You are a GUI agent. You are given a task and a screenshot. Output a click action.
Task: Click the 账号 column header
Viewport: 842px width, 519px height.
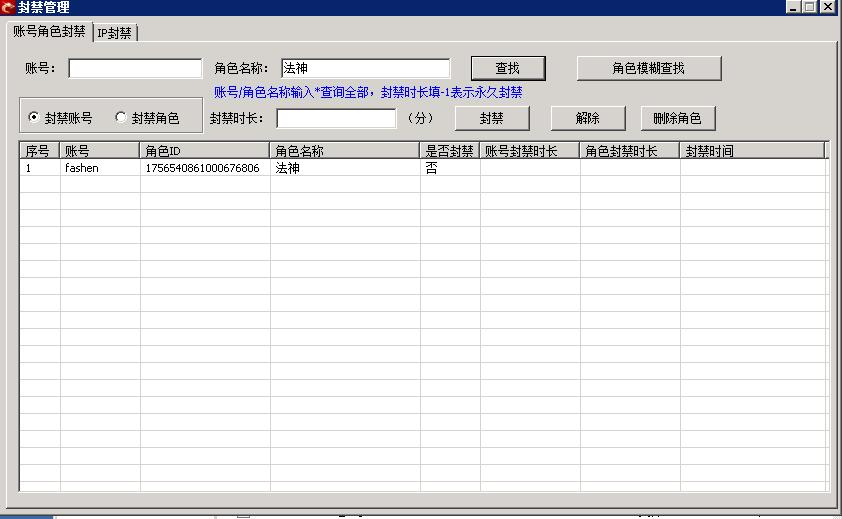click(x=99, y=151)
